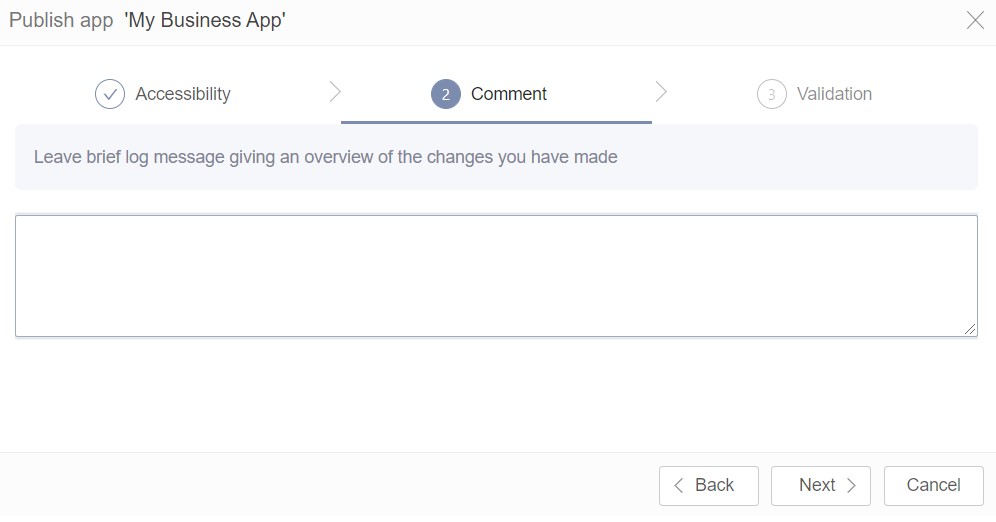Click the chevron after Accessibility step
Viewport: 996px width, 522px height.
coord(335,92)
